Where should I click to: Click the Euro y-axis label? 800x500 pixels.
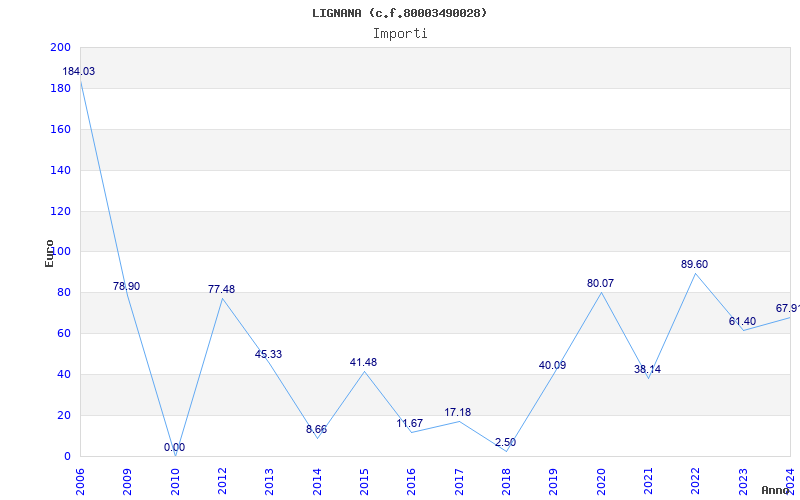(49, 254)
